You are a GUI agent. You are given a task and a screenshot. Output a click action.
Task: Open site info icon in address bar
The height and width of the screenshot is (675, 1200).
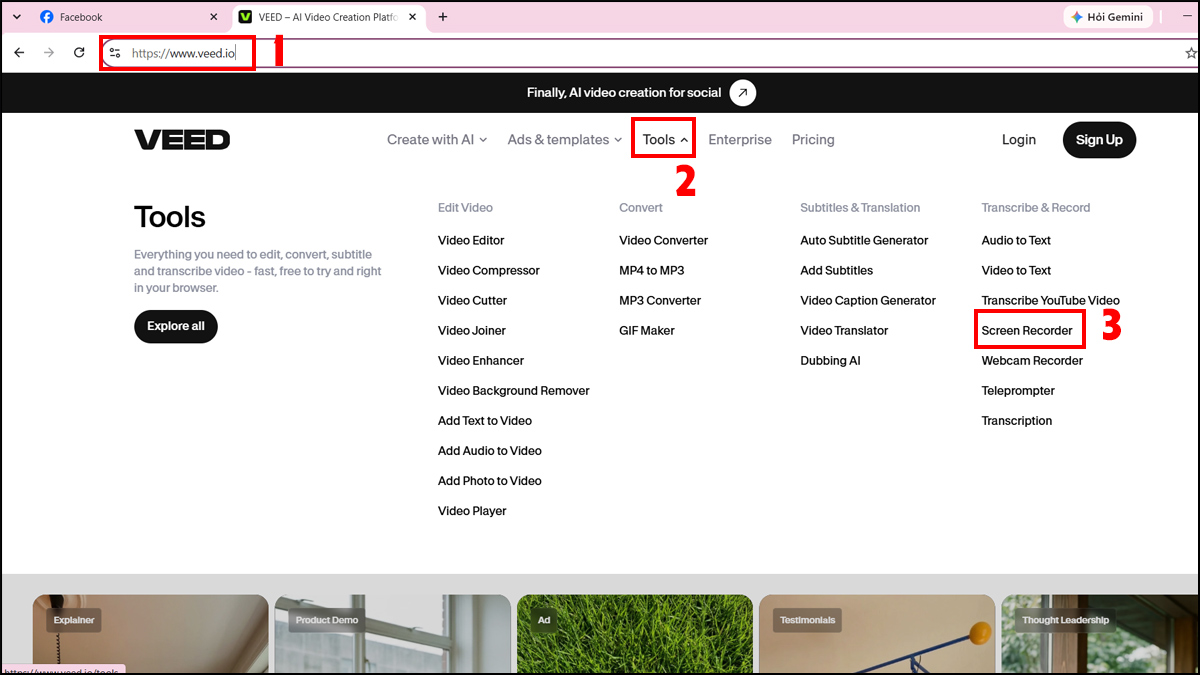click(115, 53)
